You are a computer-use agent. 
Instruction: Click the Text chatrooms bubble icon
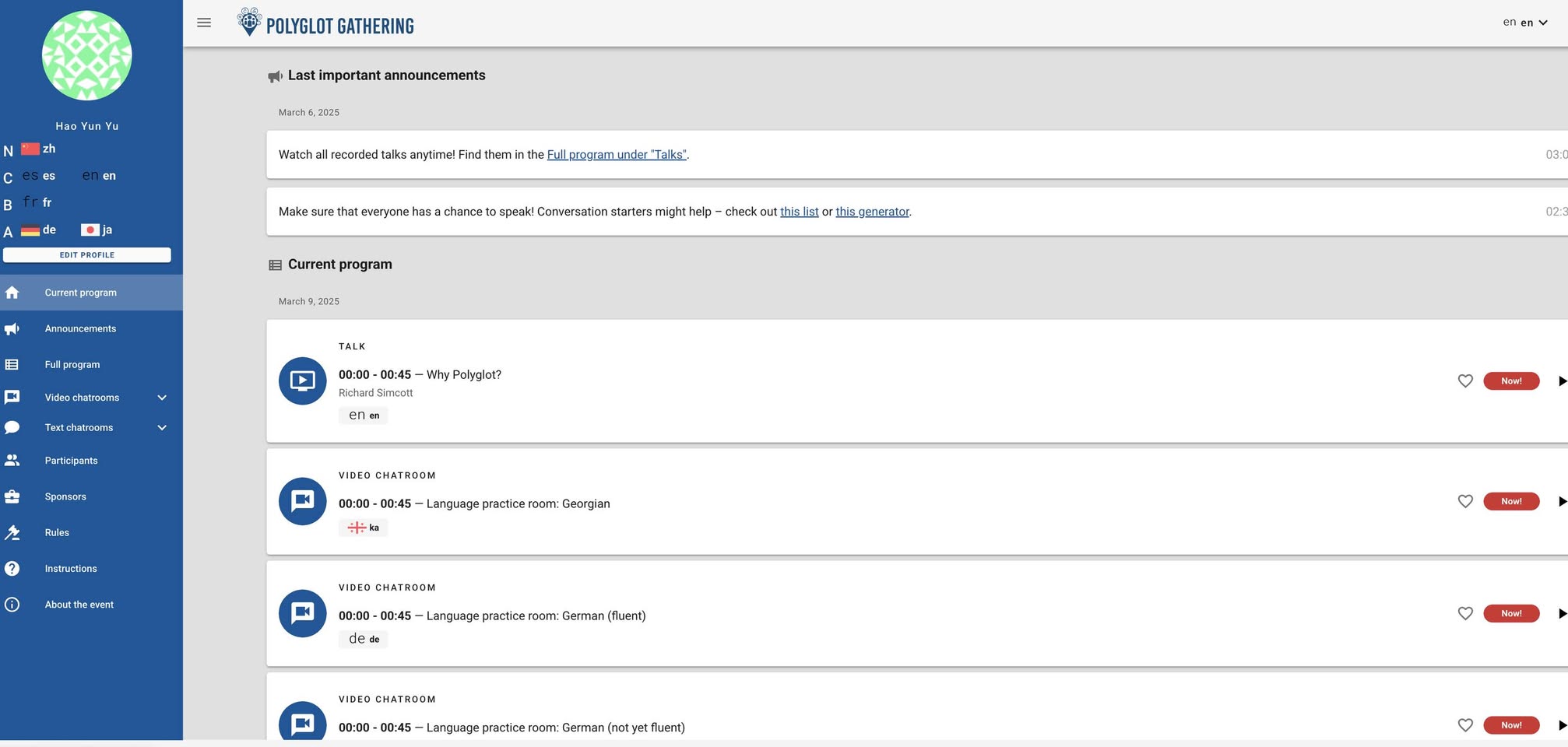tap(12, 427)
